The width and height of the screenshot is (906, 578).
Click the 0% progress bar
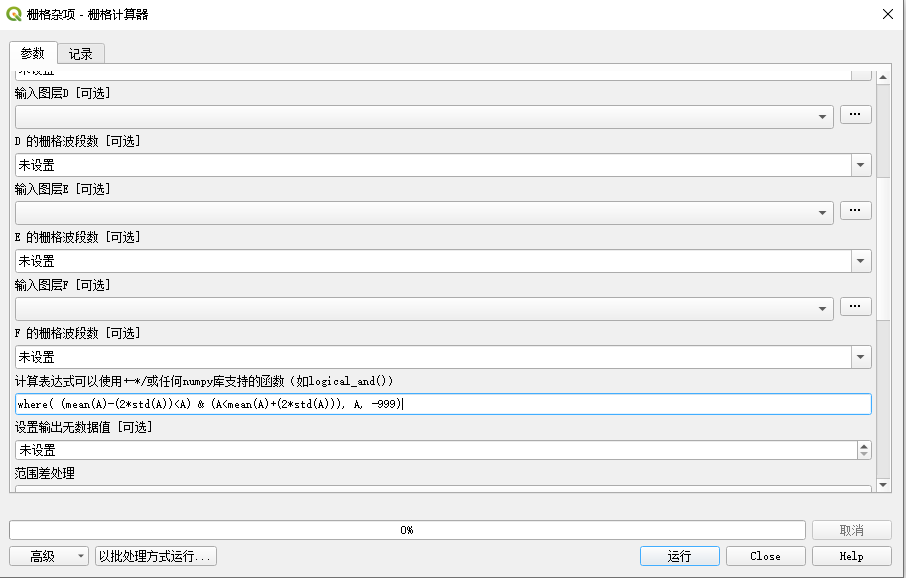(x=407, y=530)
